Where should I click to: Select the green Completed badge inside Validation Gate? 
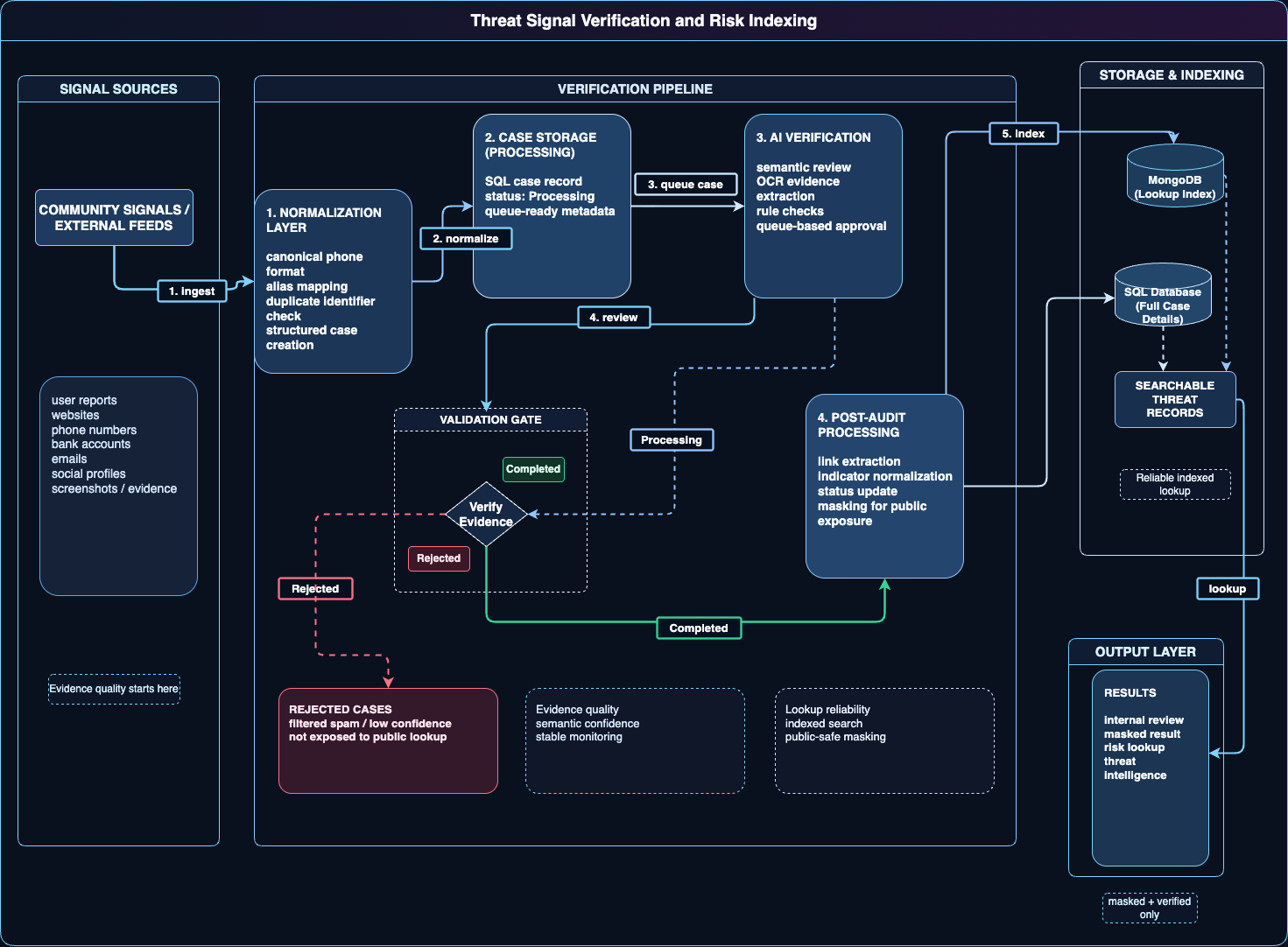[533, 469]
